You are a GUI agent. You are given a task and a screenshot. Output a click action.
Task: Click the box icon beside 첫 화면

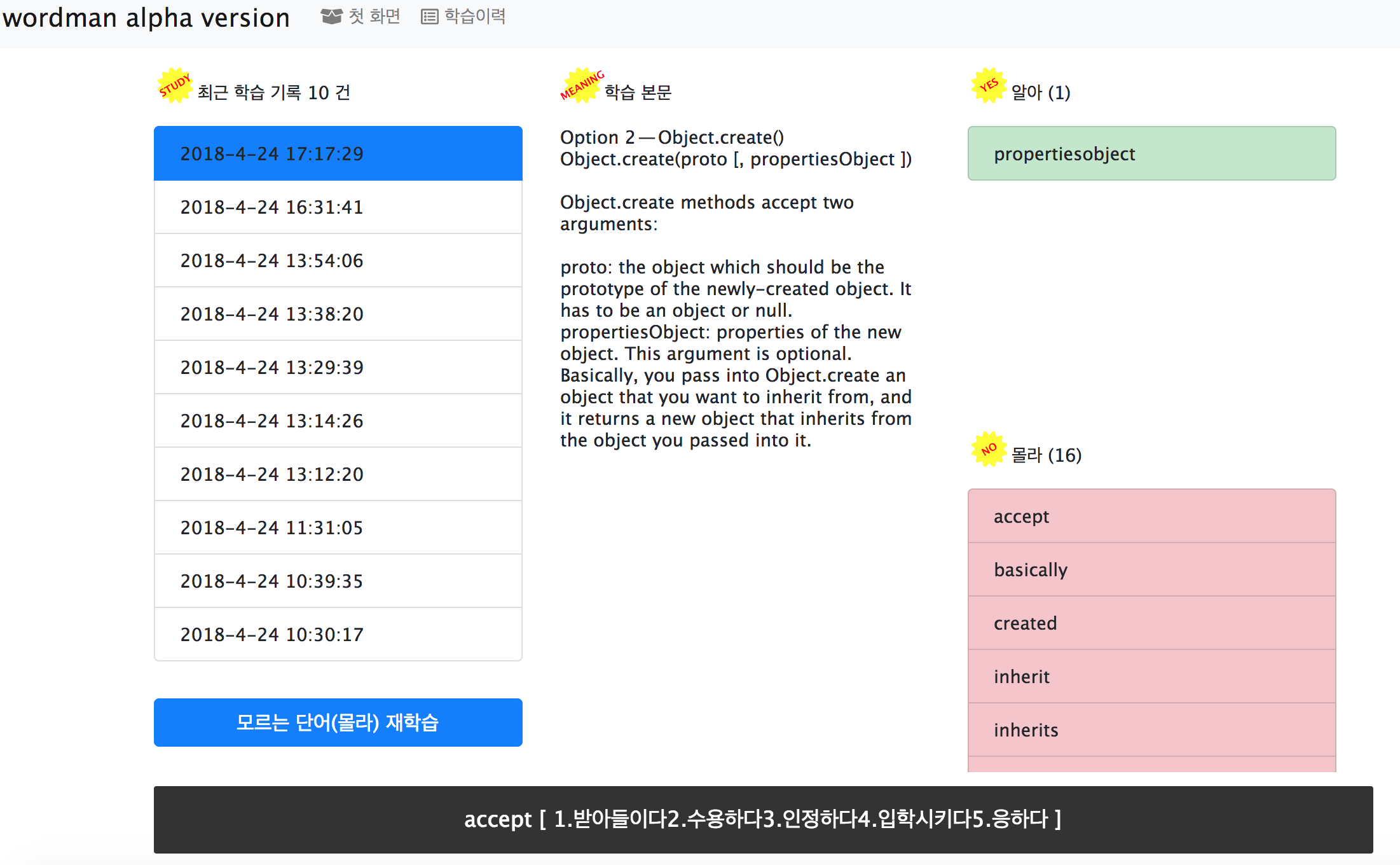331,17
